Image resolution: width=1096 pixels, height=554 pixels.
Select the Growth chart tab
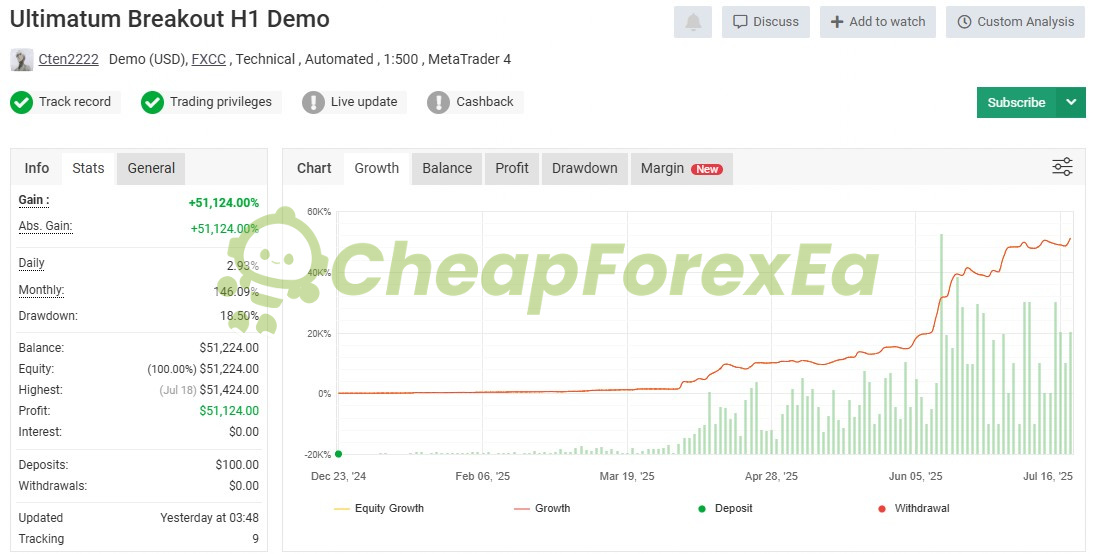[377, 168]
